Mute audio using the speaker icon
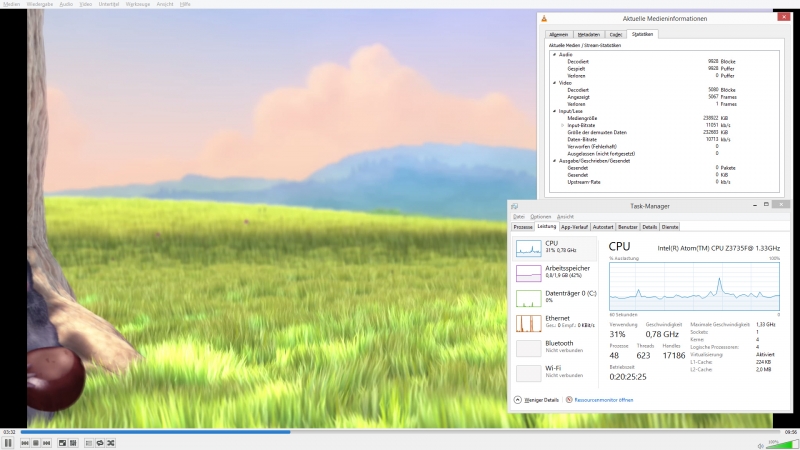 760,445
